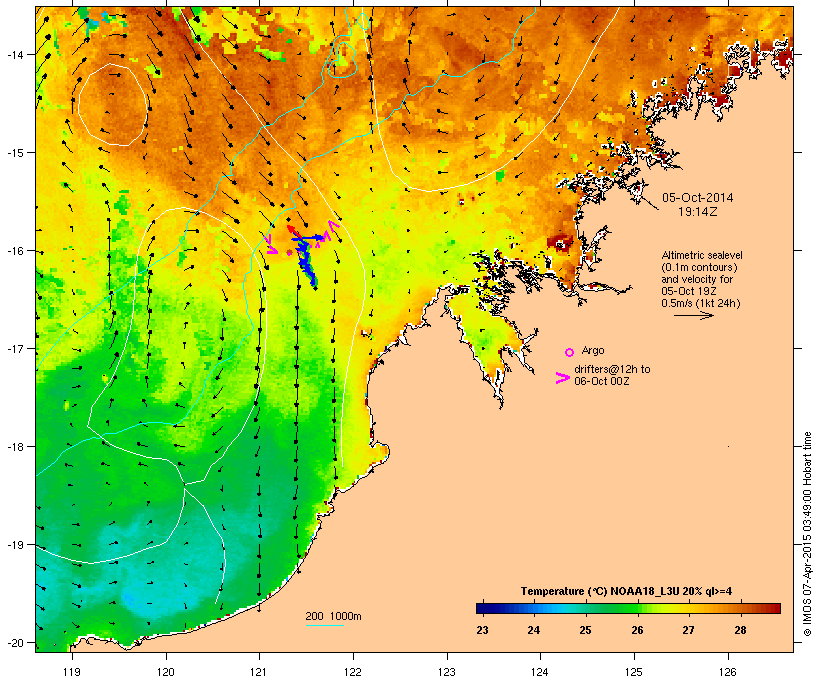Click the 'Altimetric sealevel' legend text
This screenshot has width=820, height=680.
[702, 255]
